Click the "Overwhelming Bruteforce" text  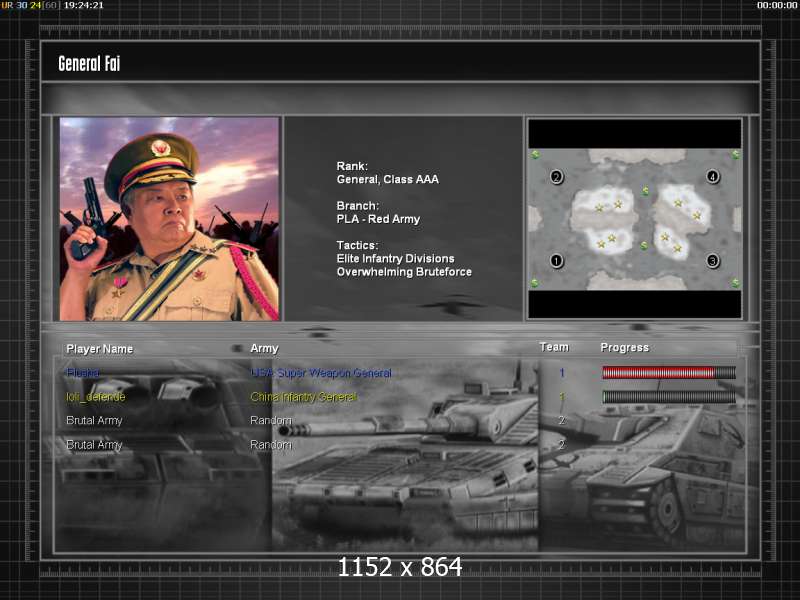click(x=404, y=271)
